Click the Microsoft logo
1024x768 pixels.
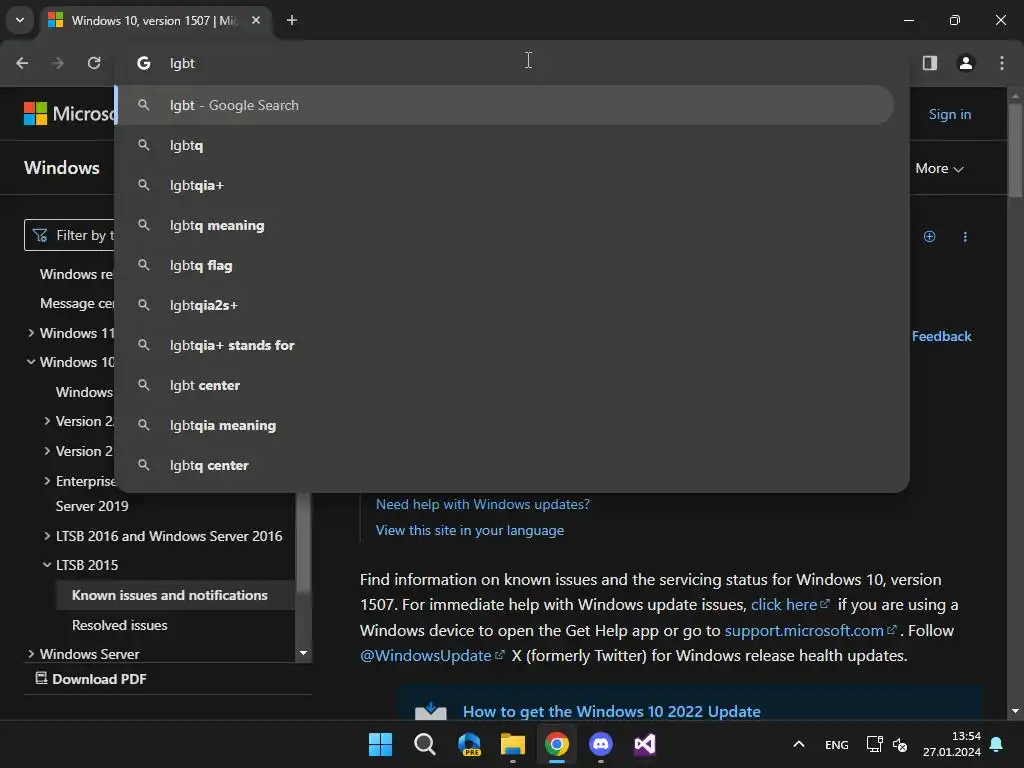tap(69, 114)
